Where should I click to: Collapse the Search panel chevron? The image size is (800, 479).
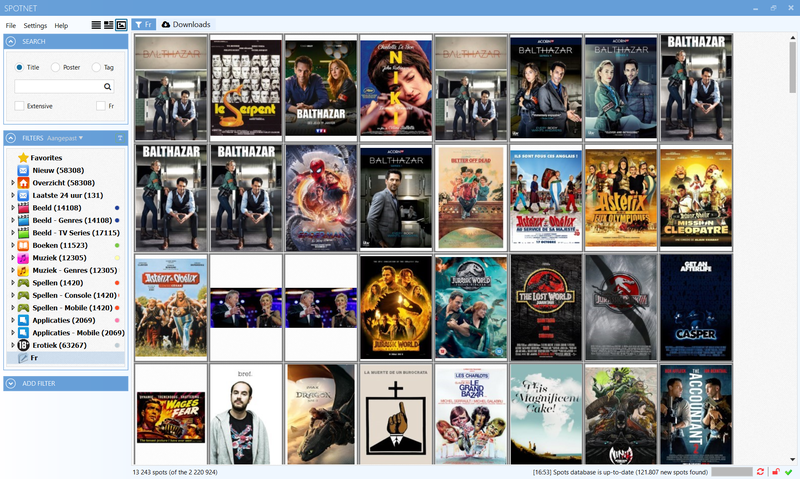click(x=11, y=41)
